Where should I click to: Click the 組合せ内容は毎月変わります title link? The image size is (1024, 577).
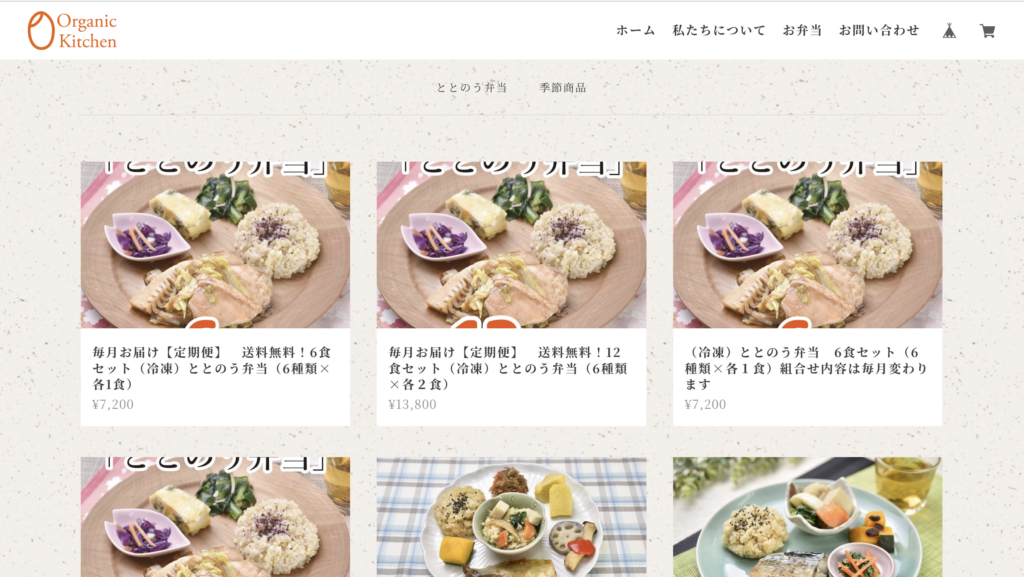click(807, 368)
